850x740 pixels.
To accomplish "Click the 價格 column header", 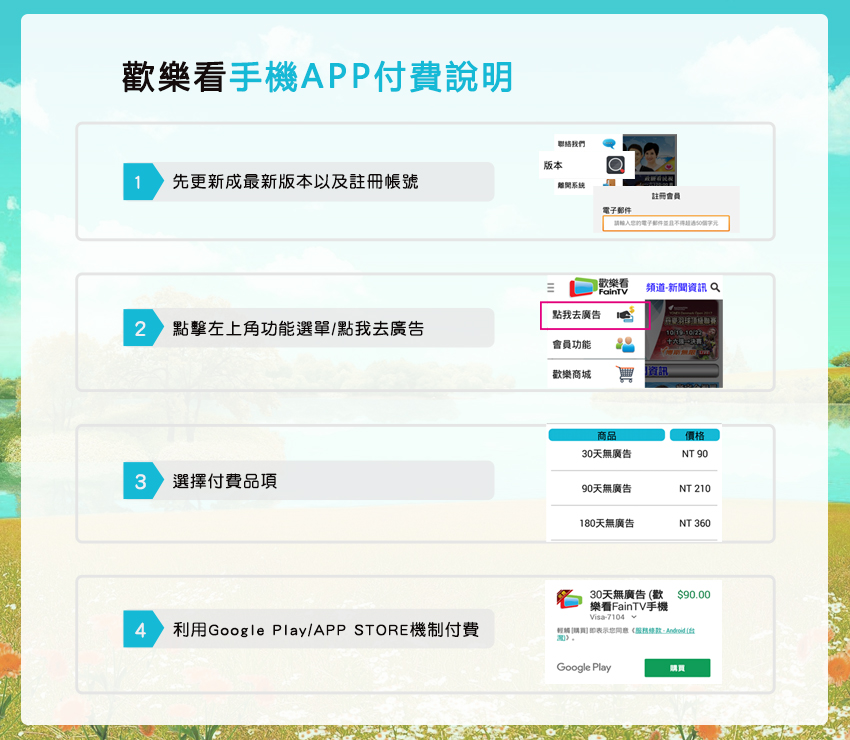I will (694, 435).
